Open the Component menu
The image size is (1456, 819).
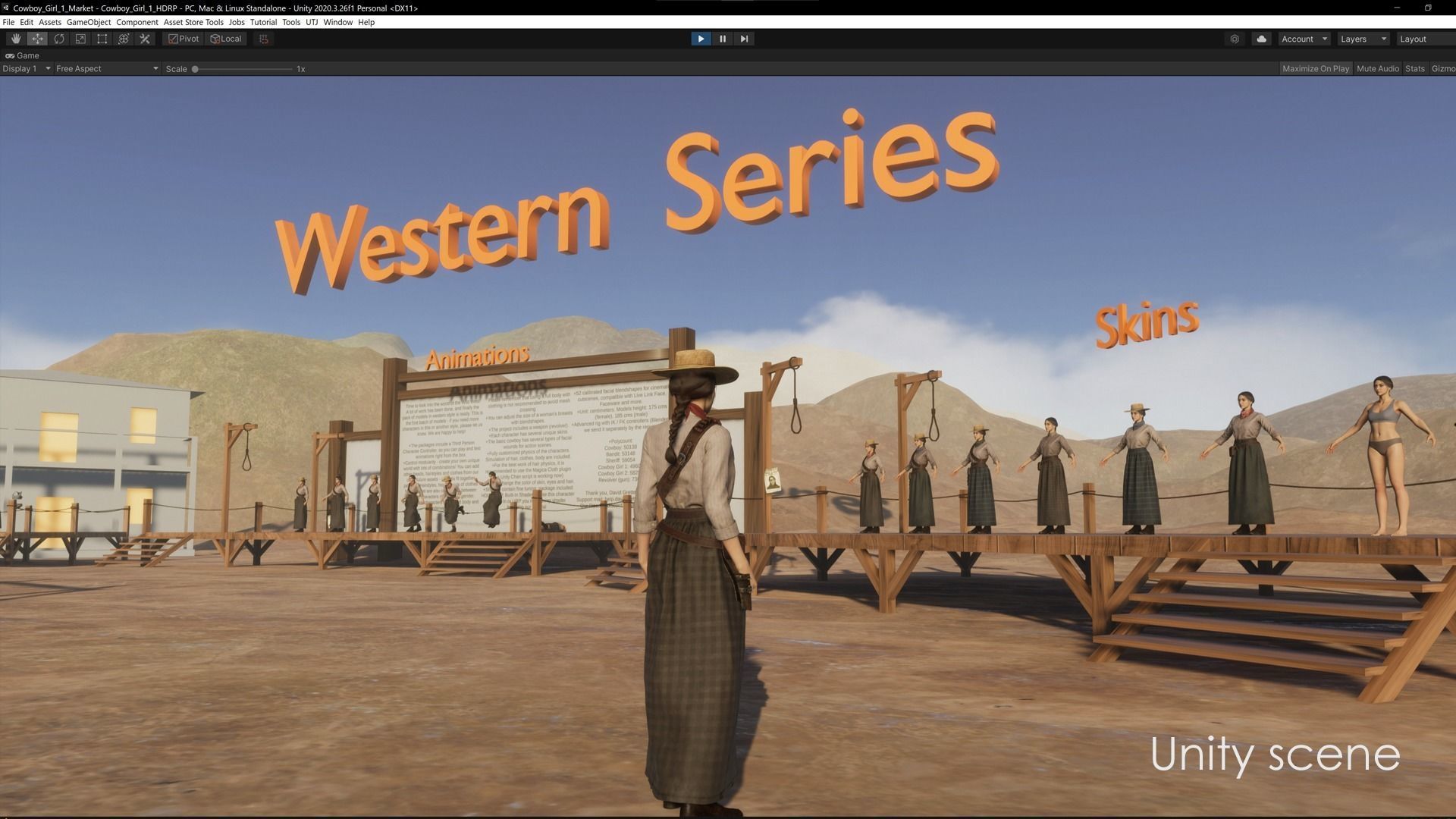(x=137, y=22)
